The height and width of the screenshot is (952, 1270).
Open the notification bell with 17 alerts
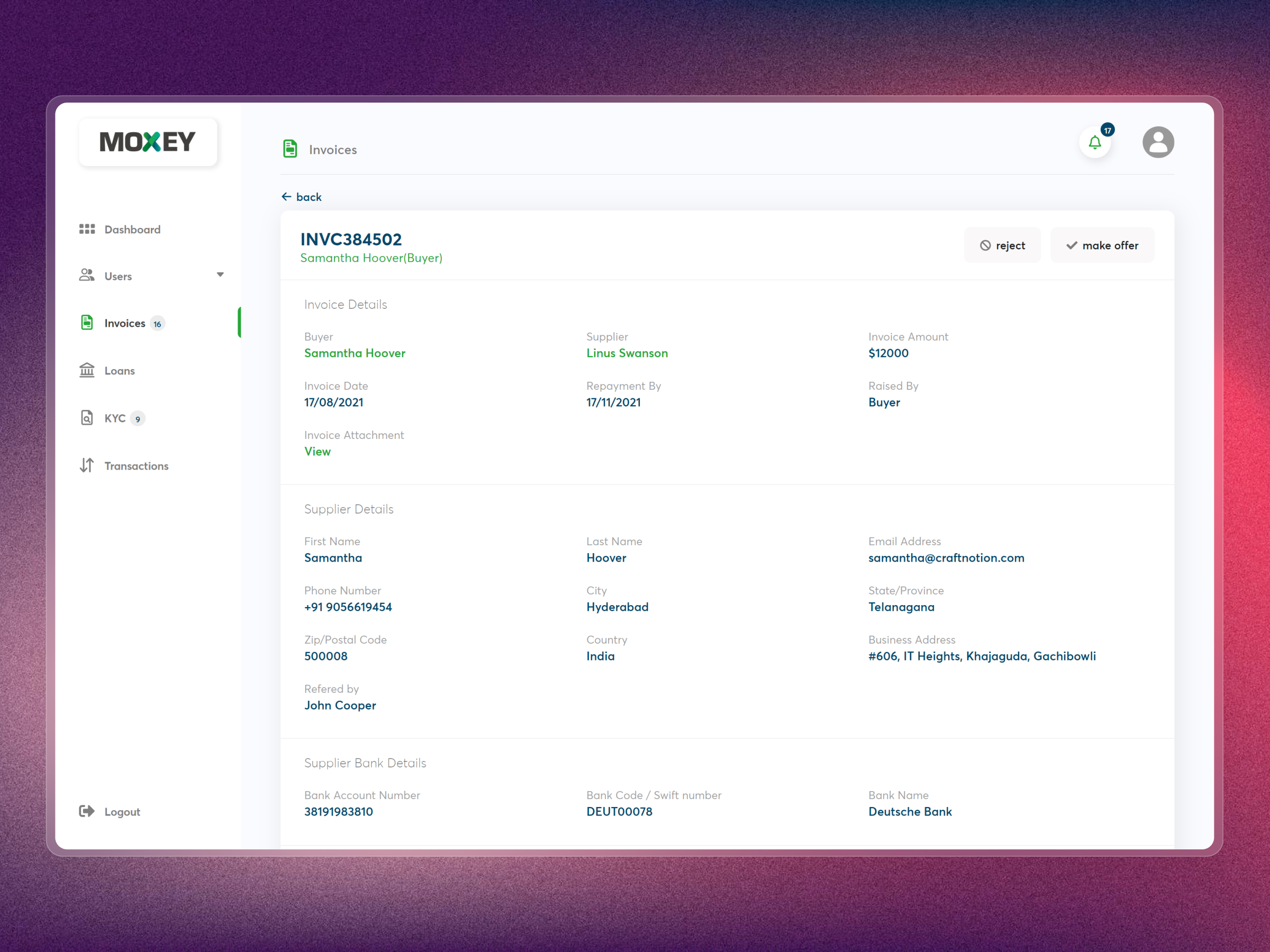(x=1094, y=142)
